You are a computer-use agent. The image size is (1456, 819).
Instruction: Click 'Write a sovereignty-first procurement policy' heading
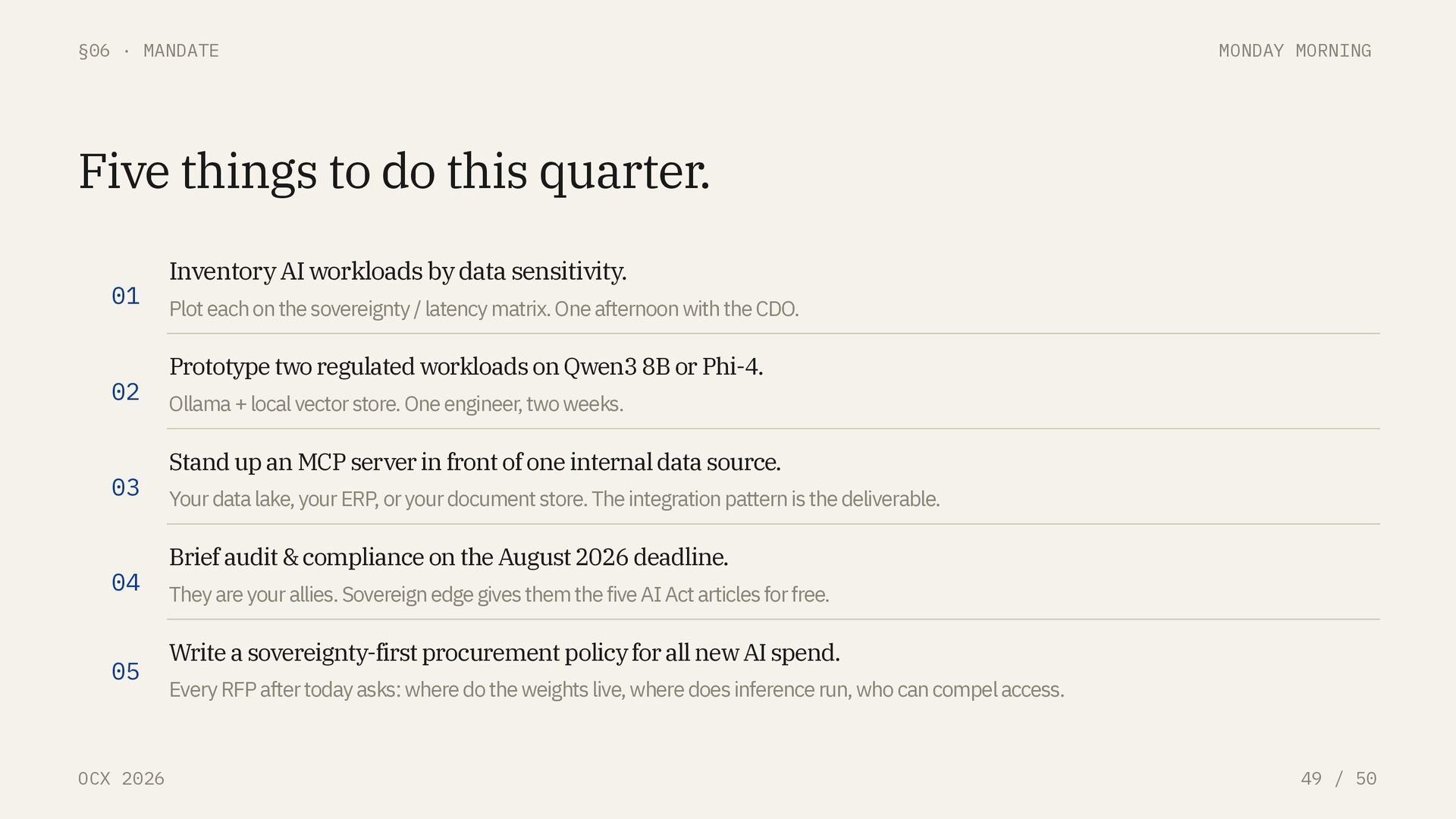pyautogui.click(x=504, y=652)
